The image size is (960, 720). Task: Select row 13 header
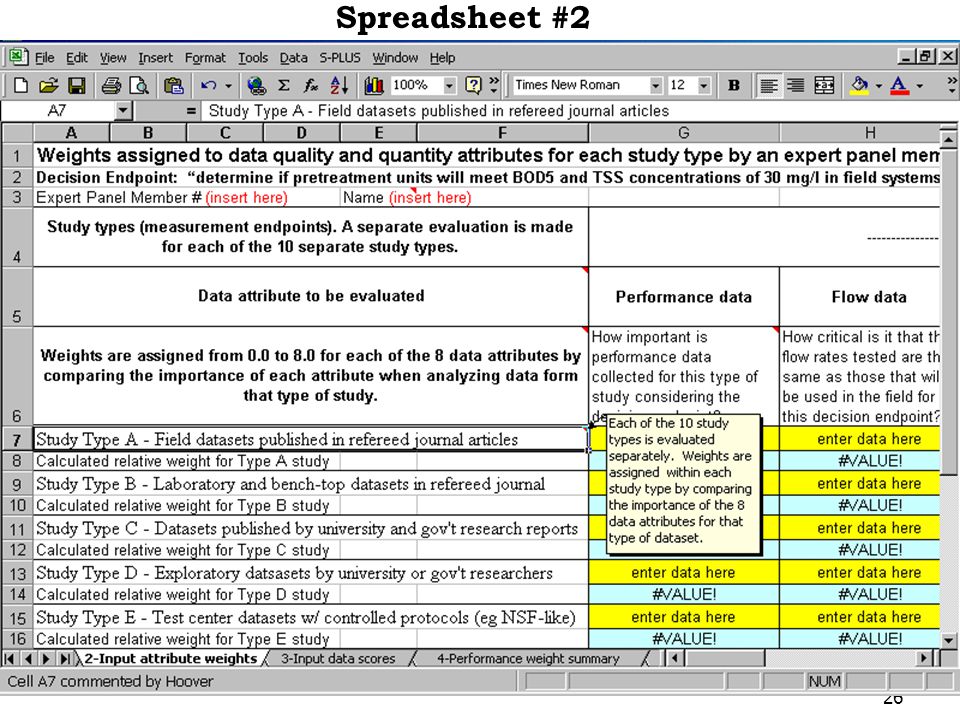(x=17, y=573)
